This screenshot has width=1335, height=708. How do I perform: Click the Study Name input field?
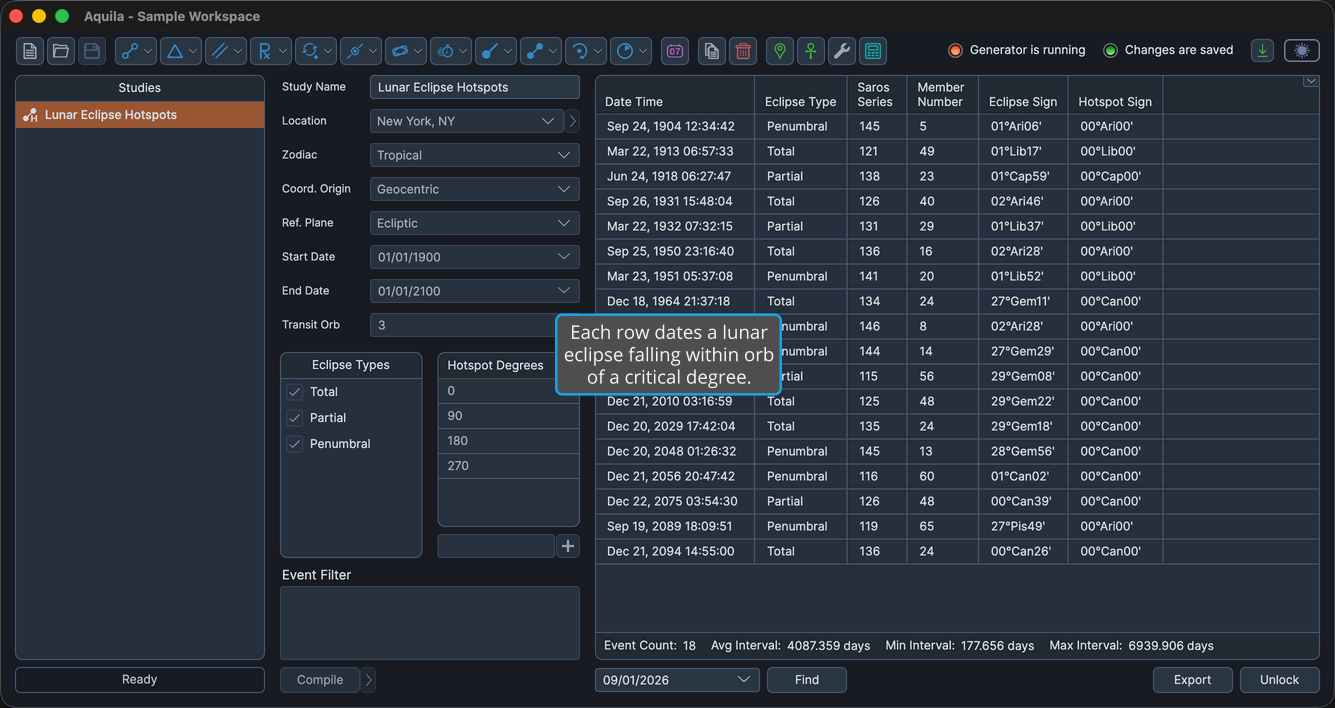[x=475, y=87]
